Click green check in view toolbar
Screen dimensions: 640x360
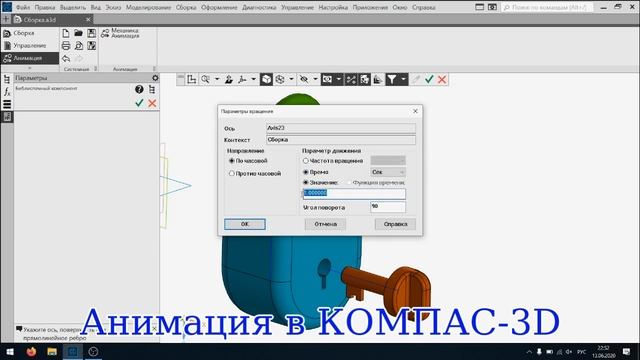(x=429, y=79)
